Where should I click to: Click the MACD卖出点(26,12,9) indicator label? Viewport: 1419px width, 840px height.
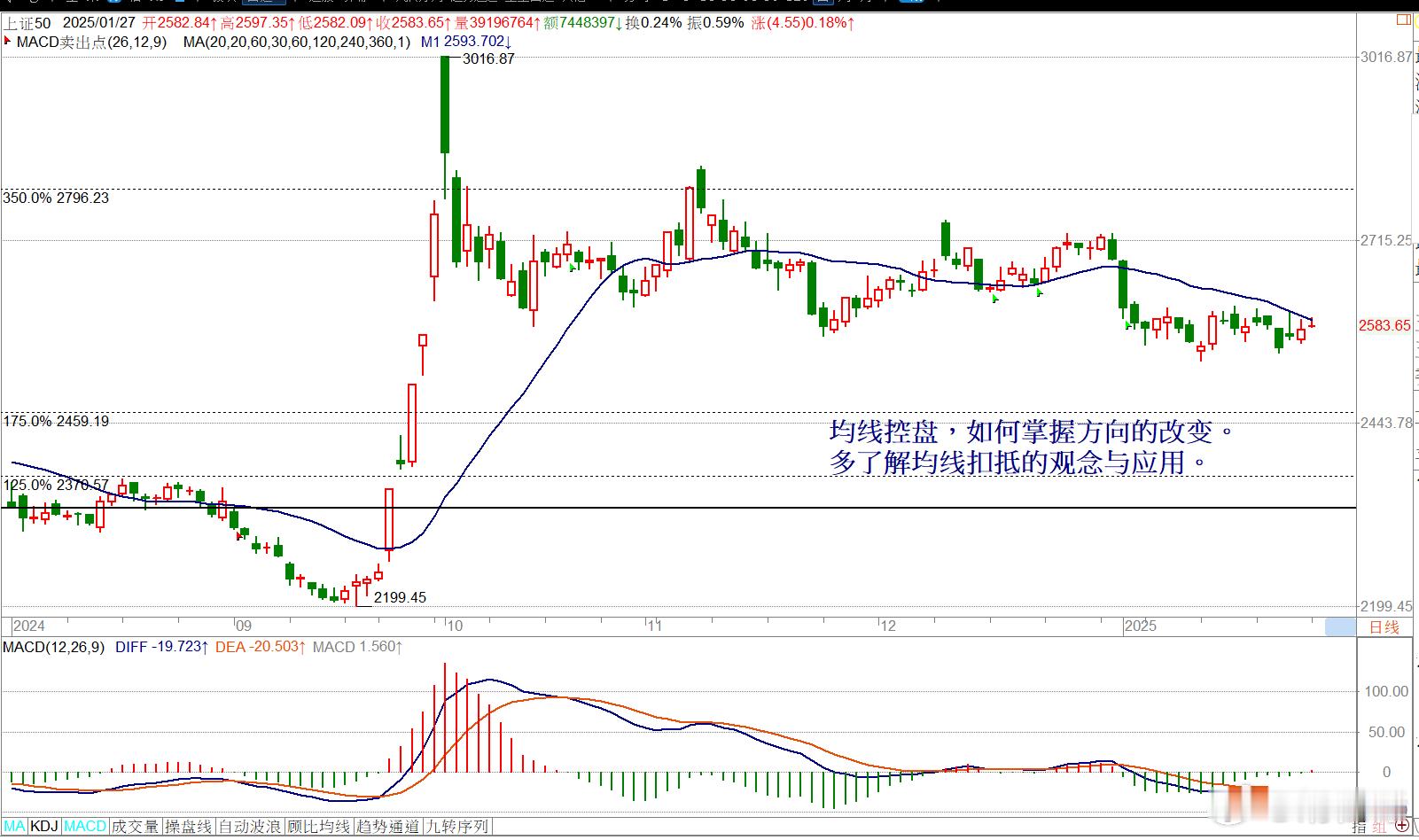pyautogui.click(x=91, y=42)
